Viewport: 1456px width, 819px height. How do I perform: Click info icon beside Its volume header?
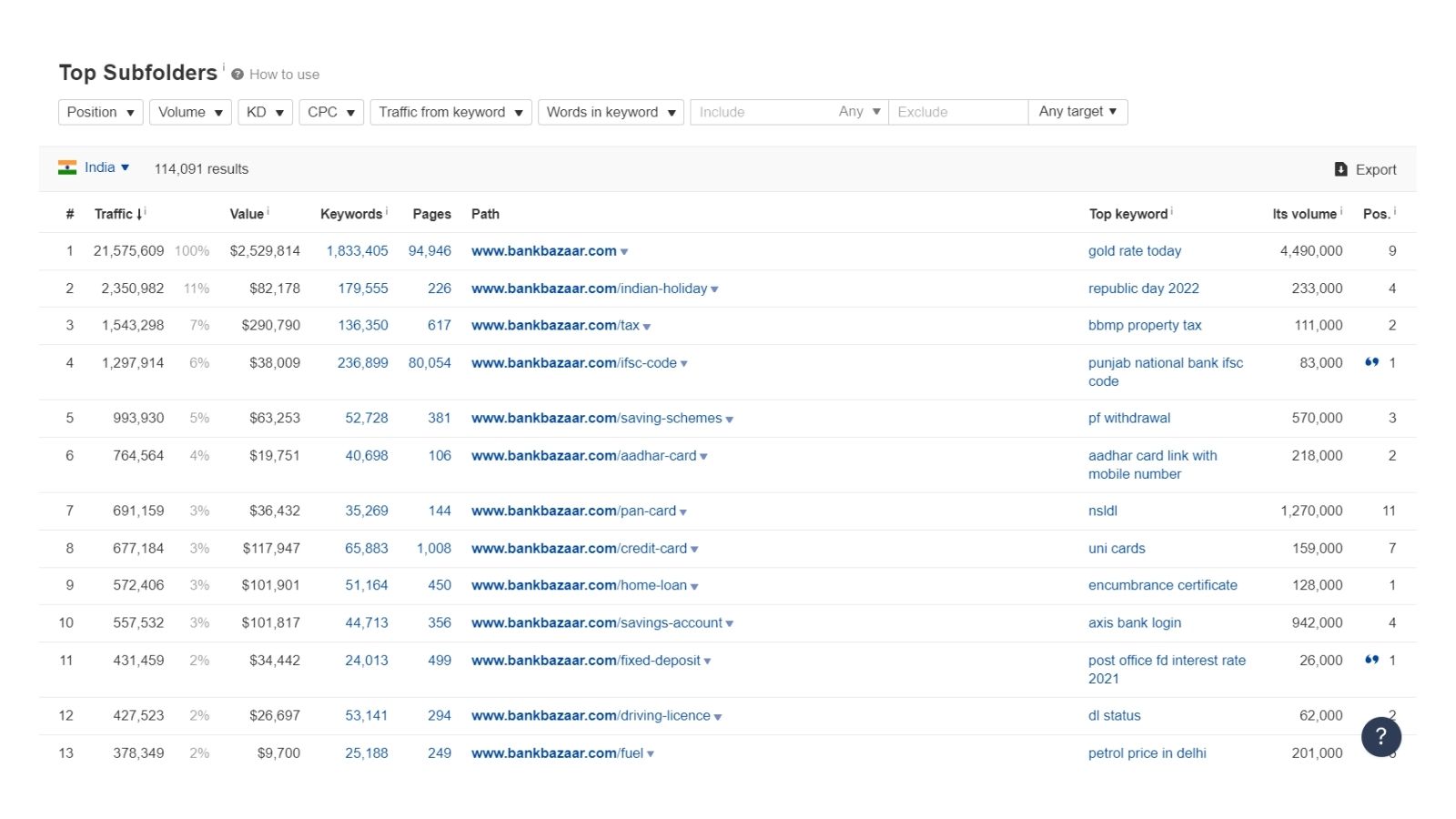tap(1341, 210)
